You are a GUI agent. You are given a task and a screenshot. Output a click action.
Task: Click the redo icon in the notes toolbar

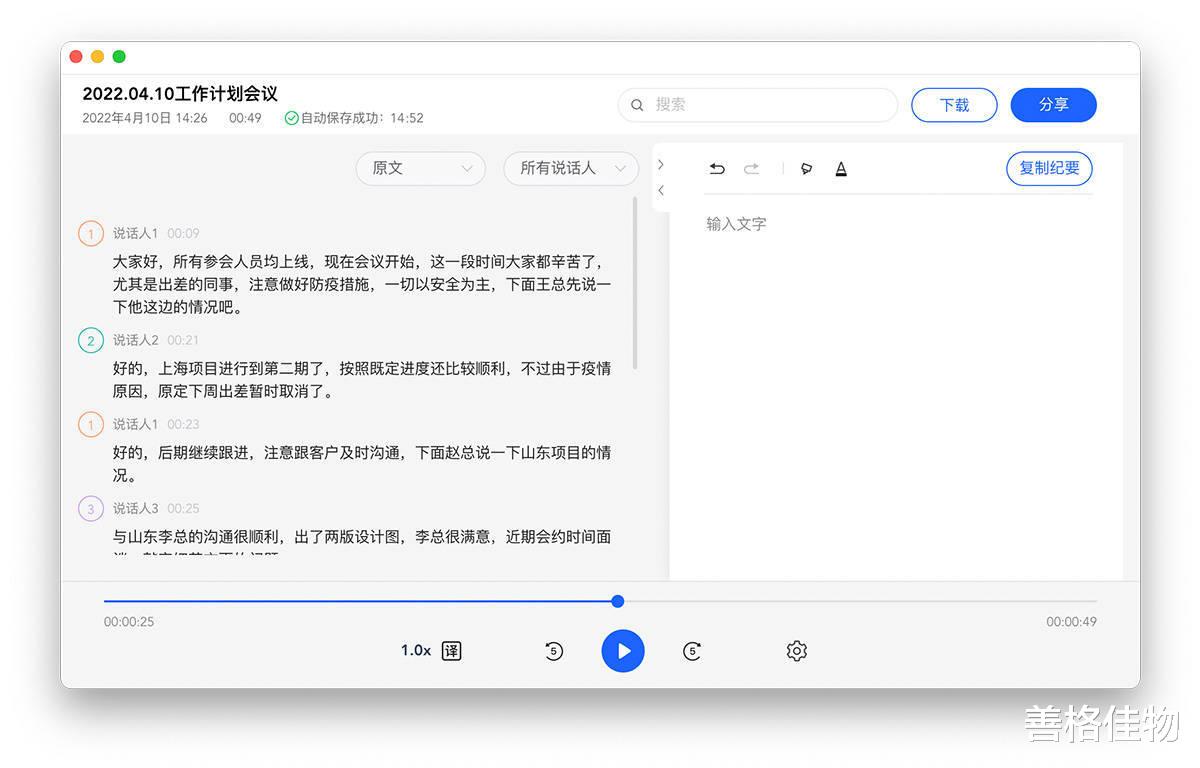point(752,168)
